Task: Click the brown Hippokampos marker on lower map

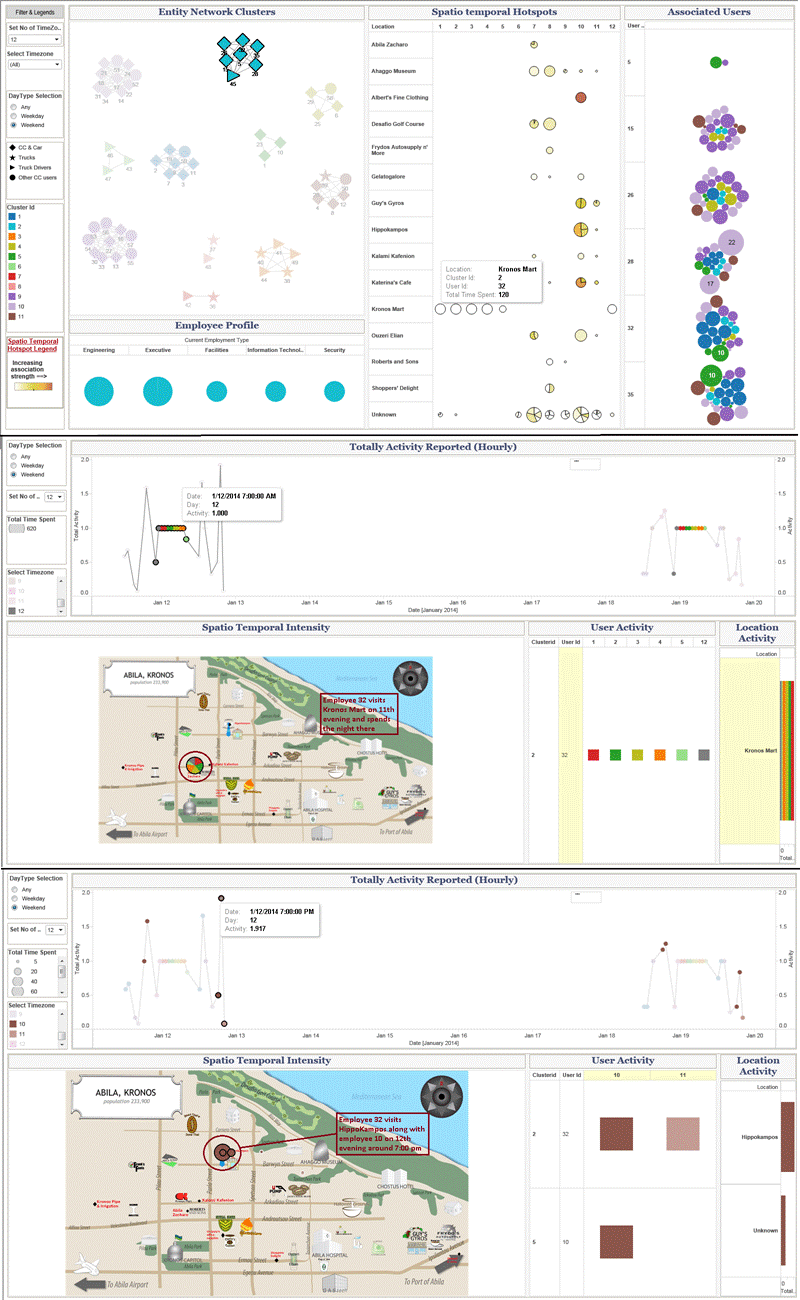Action: [226, 1154]
